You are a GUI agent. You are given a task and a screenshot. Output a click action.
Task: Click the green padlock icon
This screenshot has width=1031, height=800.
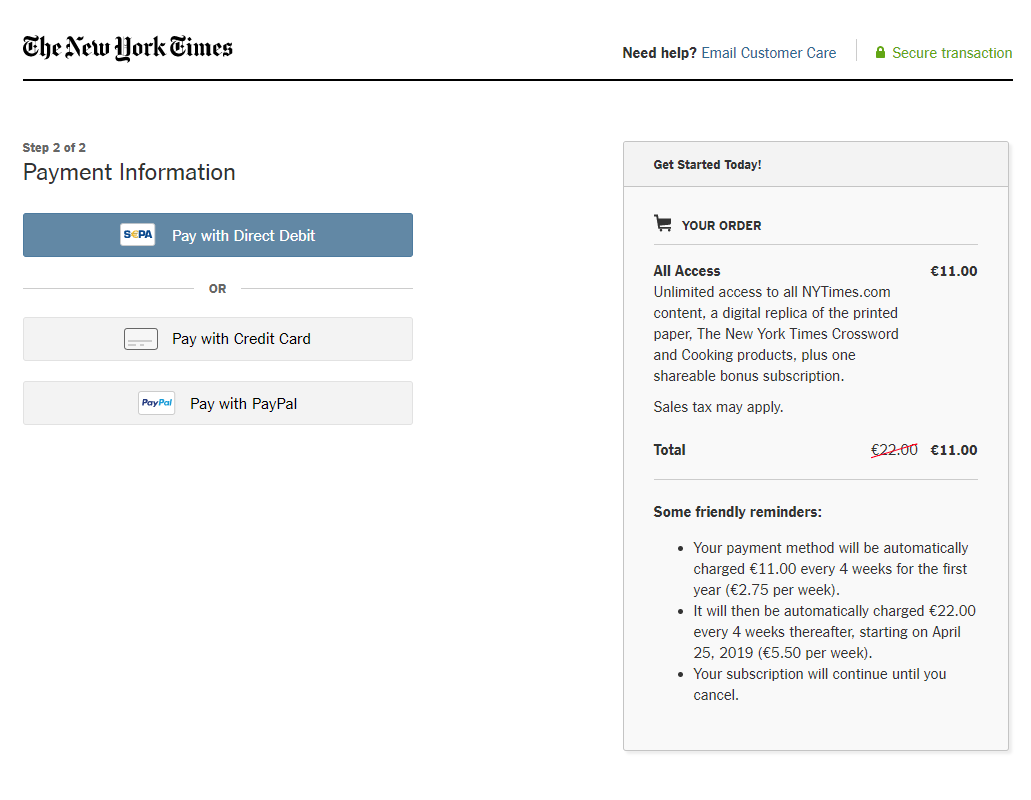click(880, 53)
